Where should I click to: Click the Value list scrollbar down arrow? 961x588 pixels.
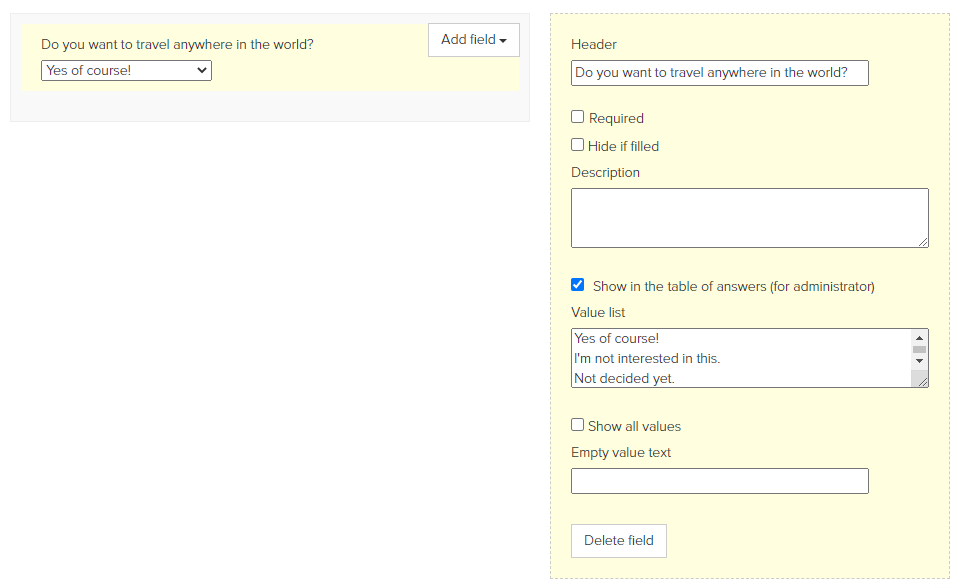click(919, 361)
